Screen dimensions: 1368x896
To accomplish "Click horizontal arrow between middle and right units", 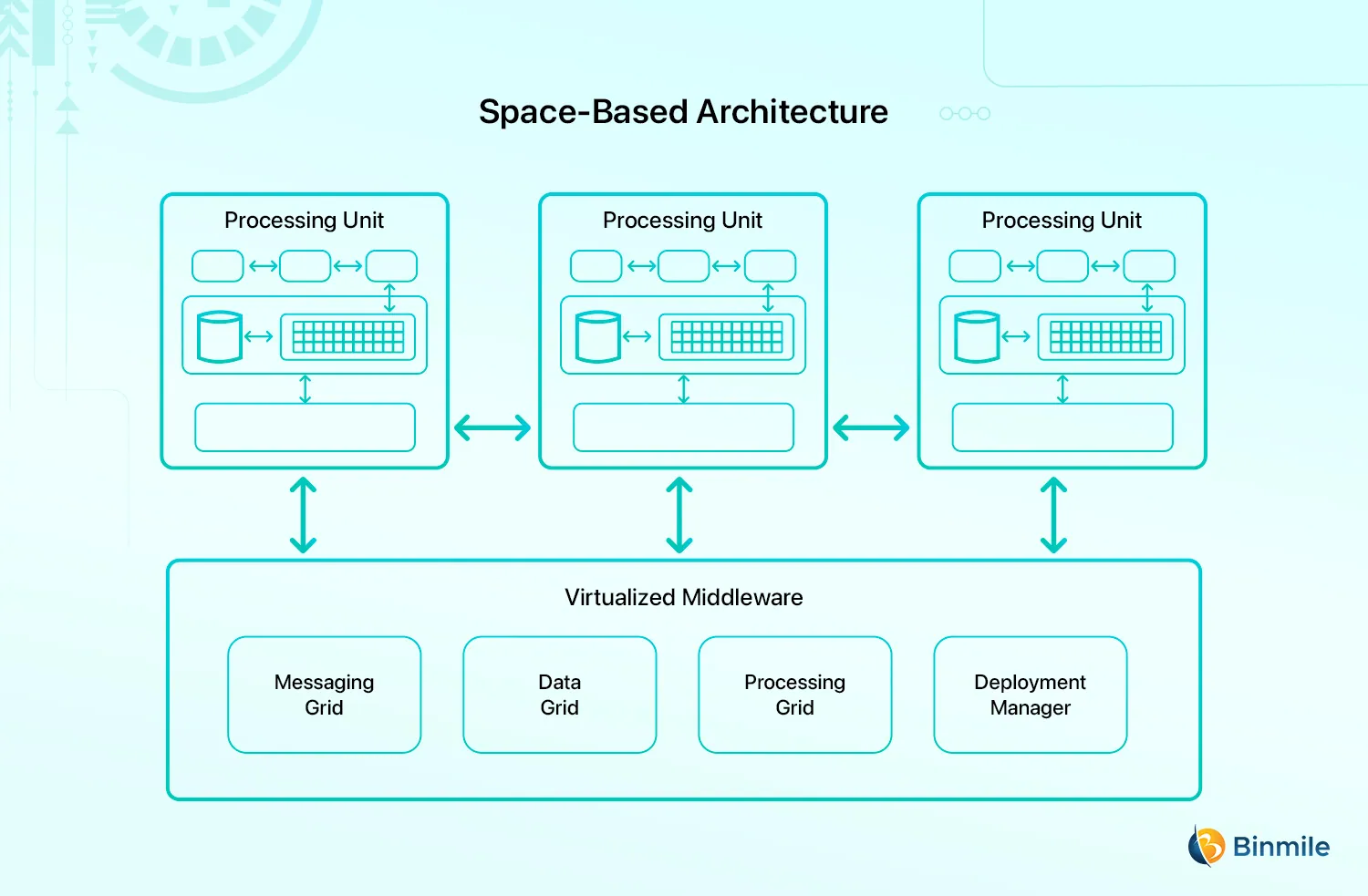I will tap(871, 427).
